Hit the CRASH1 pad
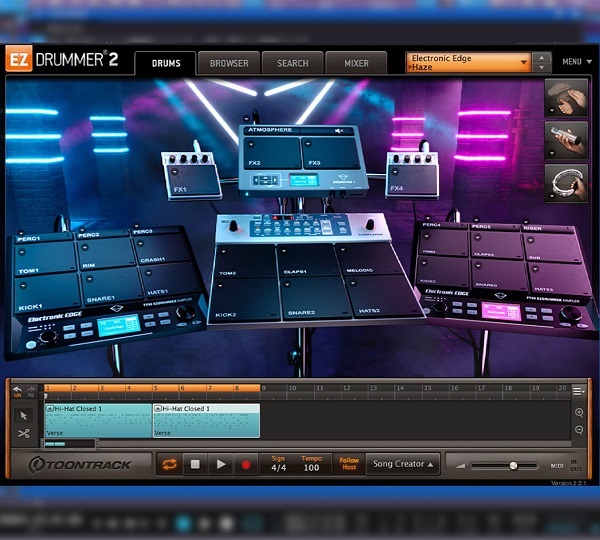This screenshot has height=540, width=600. tap(161, 249)
